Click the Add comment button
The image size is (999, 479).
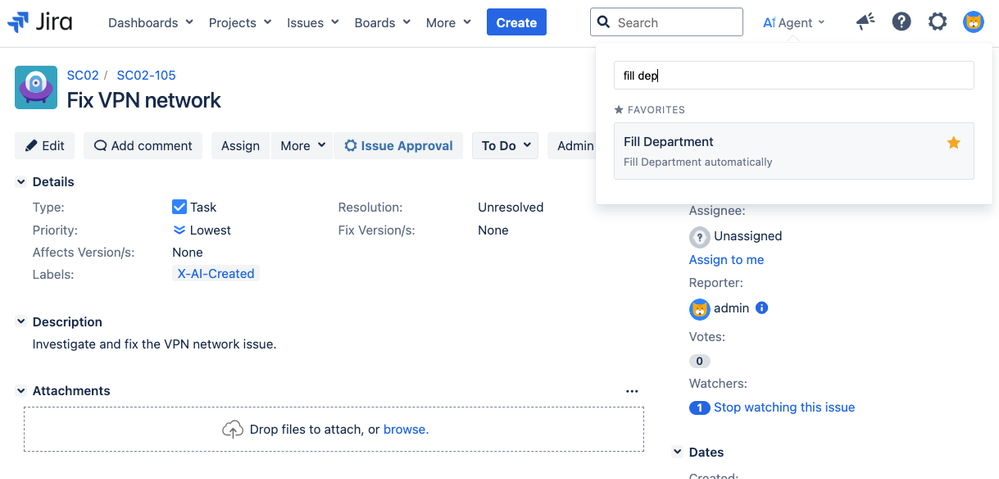click(x=143, y=146)
